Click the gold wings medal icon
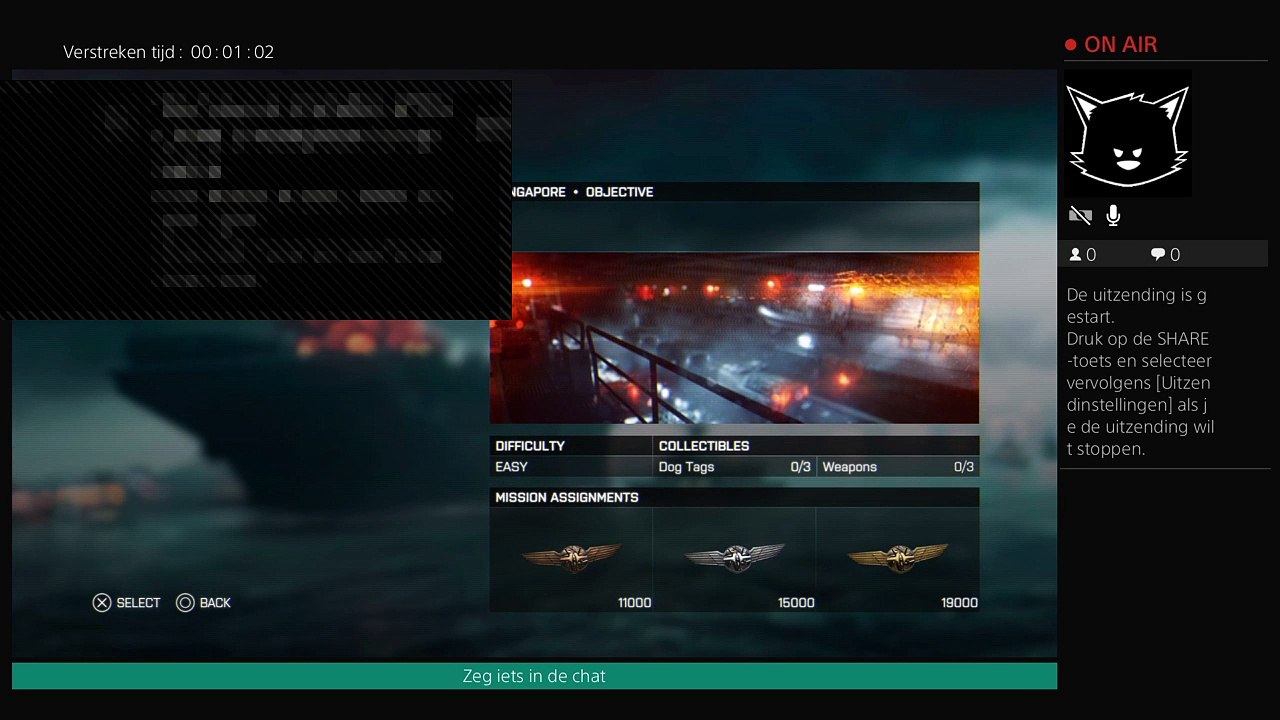This screenshot has width=1280, height=720. pyautogui.click(x=898, y=557)
